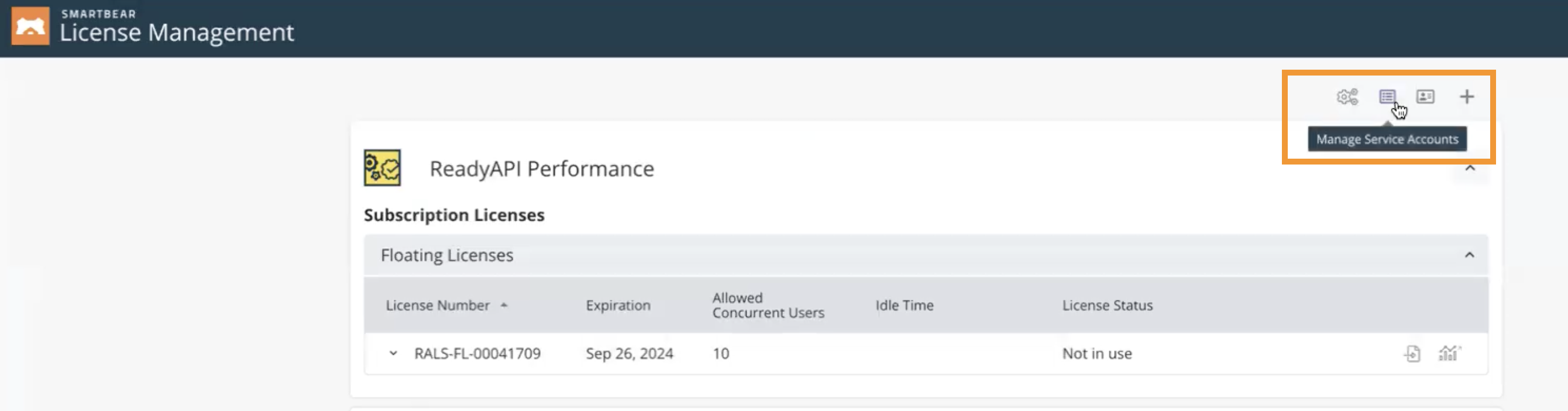Collapse the Floating Licenses panel

coord(1469,255)
